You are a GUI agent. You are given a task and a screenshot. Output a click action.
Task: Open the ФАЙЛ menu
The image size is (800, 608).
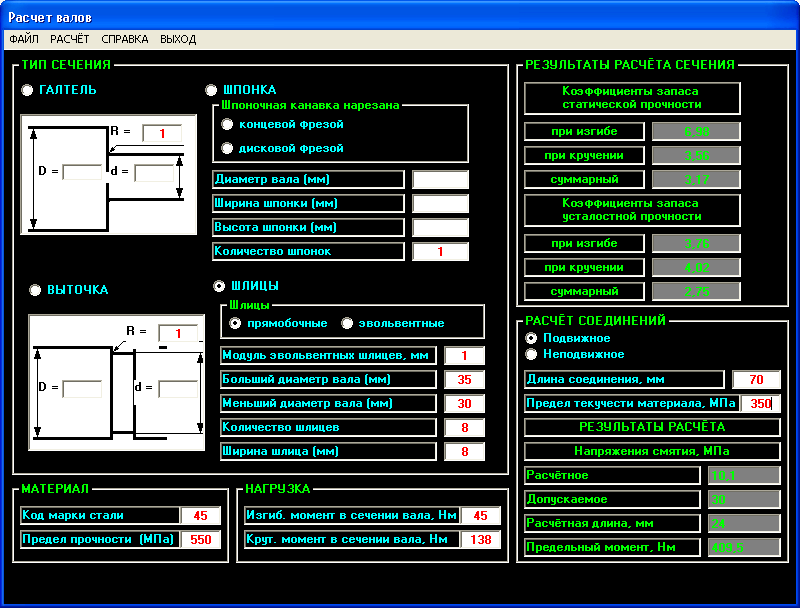coord(24,39)
